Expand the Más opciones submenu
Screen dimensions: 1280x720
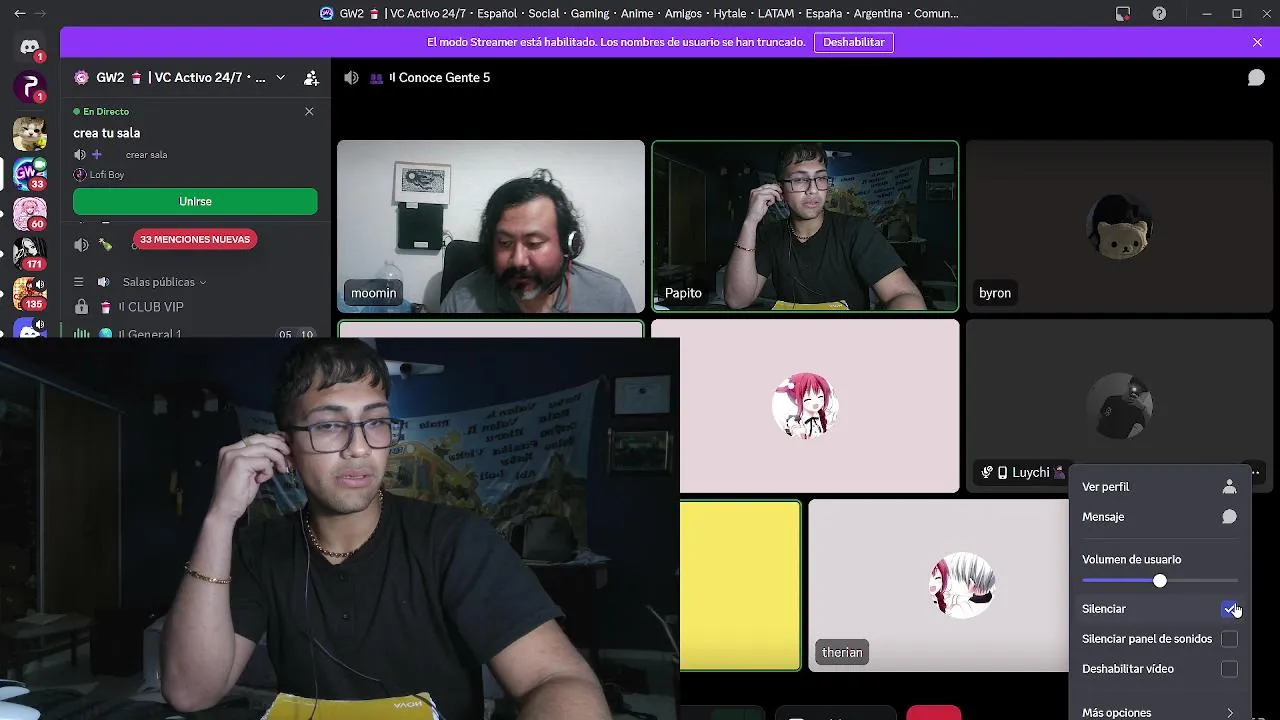1159,712
